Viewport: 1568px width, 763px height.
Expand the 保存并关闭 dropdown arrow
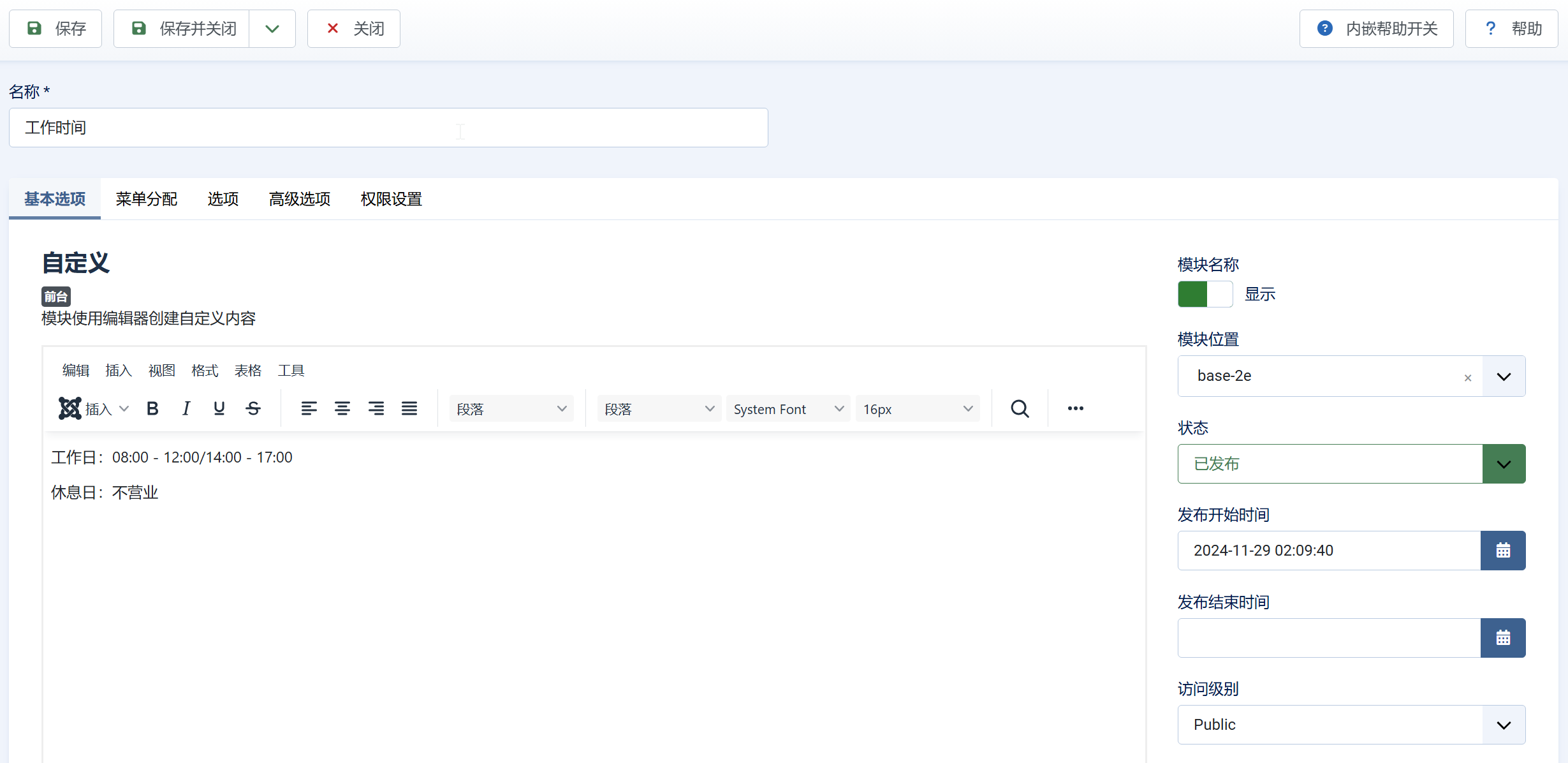point(272,29)
